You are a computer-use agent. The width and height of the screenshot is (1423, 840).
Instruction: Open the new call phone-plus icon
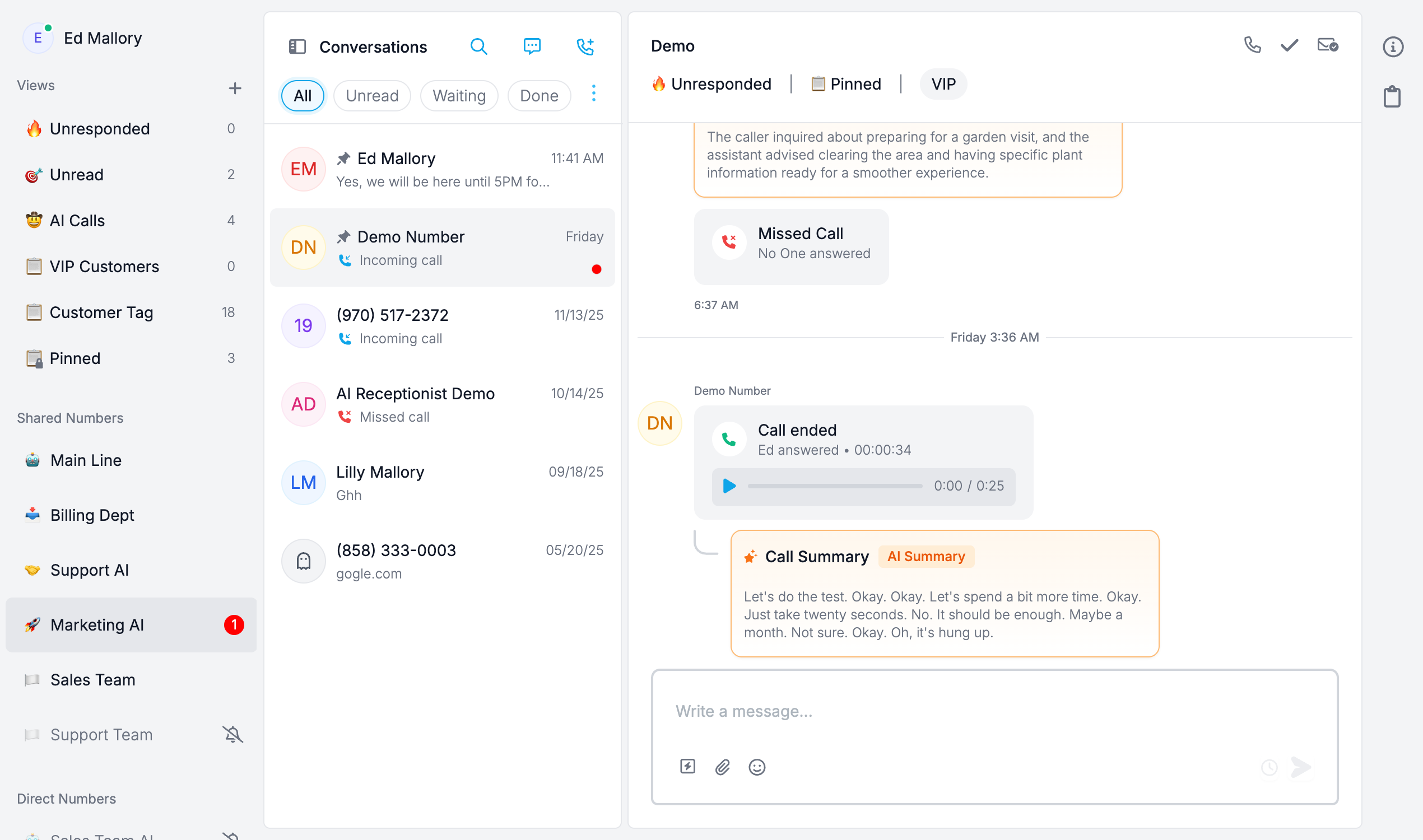(585, 46)
